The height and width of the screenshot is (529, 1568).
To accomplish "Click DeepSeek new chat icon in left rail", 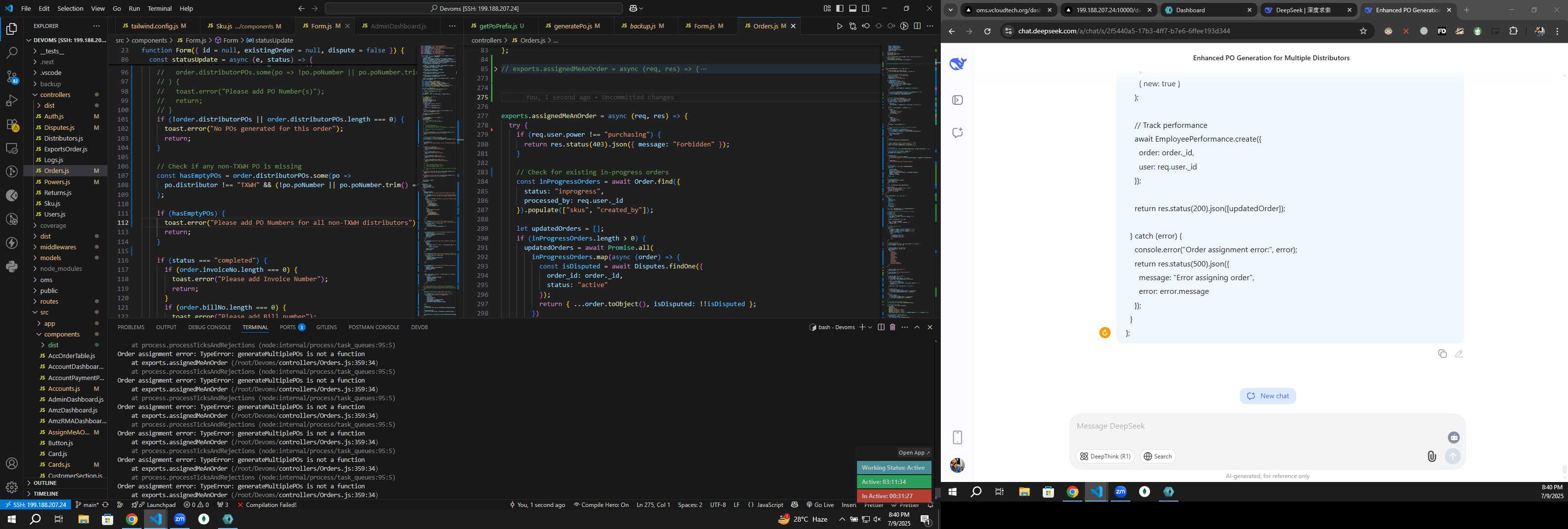I will click(x=957, y=133).
